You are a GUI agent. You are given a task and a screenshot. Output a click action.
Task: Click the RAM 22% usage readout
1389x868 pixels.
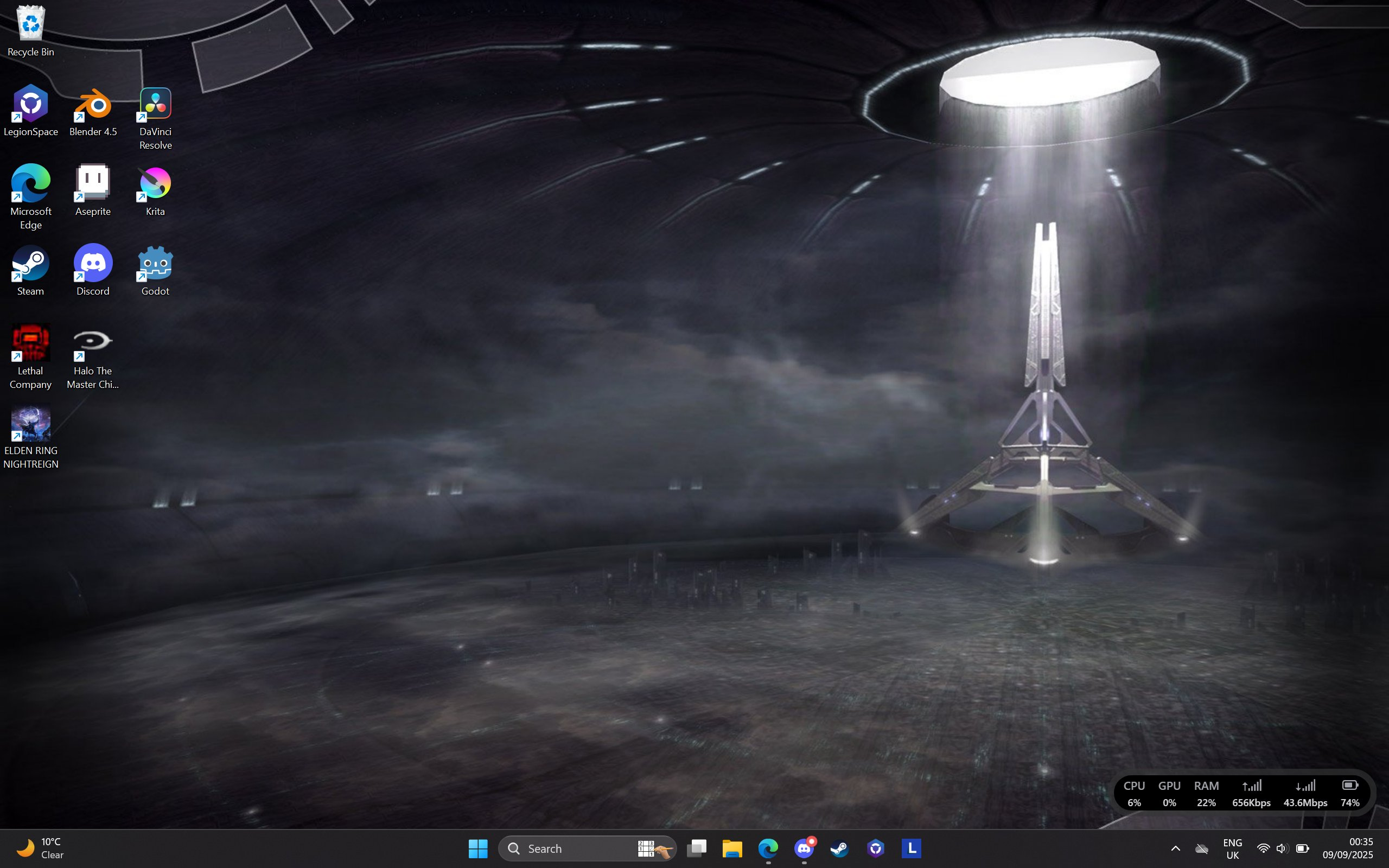[x=1207, y=793]
